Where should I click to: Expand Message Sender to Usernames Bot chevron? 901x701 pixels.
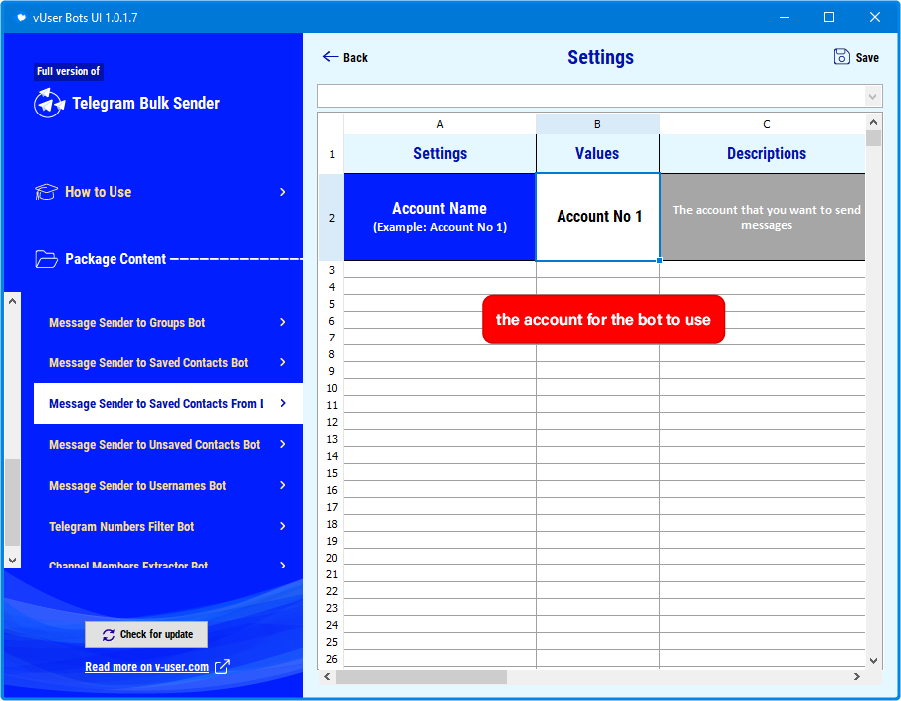[283, 486]
